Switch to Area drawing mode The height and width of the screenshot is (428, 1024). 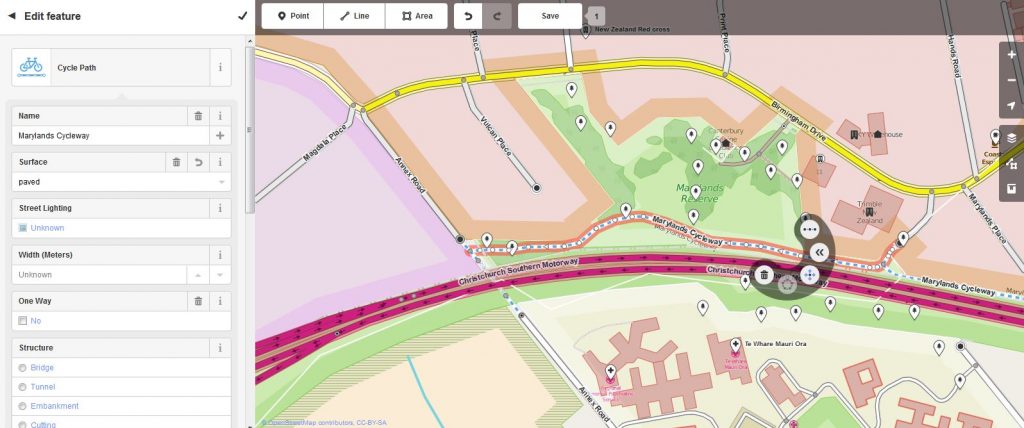pyautogui.click(x=417, y=16)
